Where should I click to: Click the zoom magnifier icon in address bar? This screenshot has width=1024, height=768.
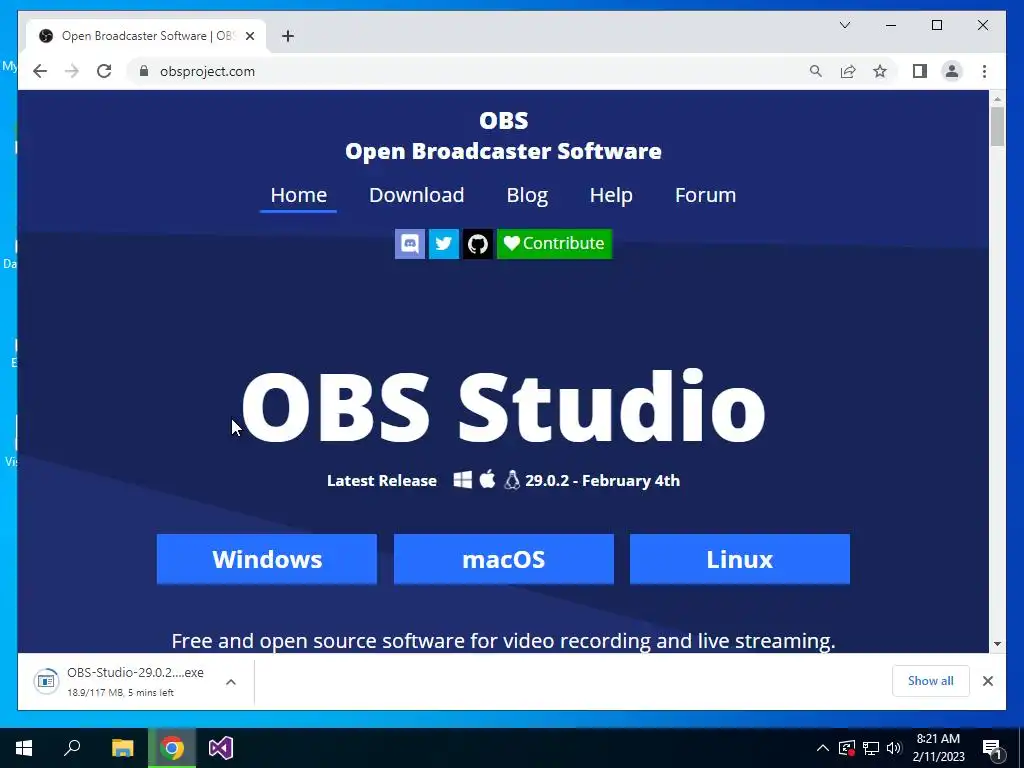[x=816, y=71]
